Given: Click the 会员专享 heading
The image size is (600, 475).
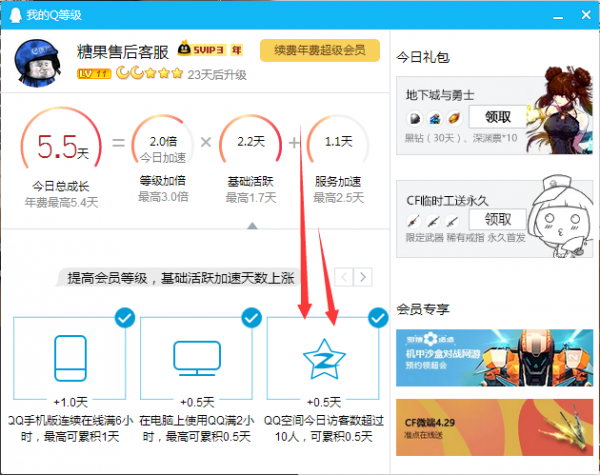Looking at the screenshot, I should 423,309.
